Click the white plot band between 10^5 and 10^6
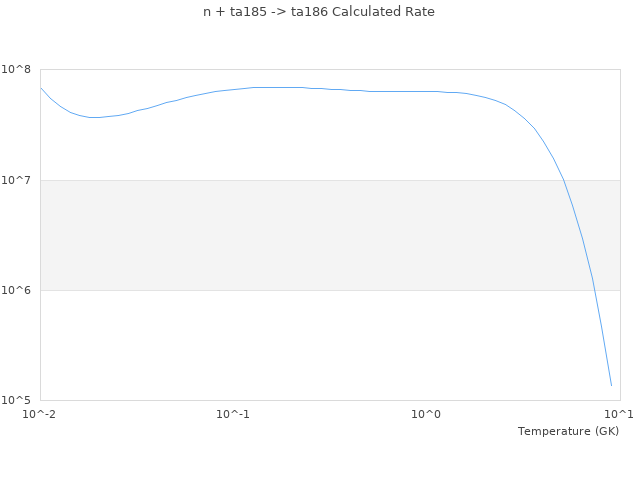 (x=300, y=345)
